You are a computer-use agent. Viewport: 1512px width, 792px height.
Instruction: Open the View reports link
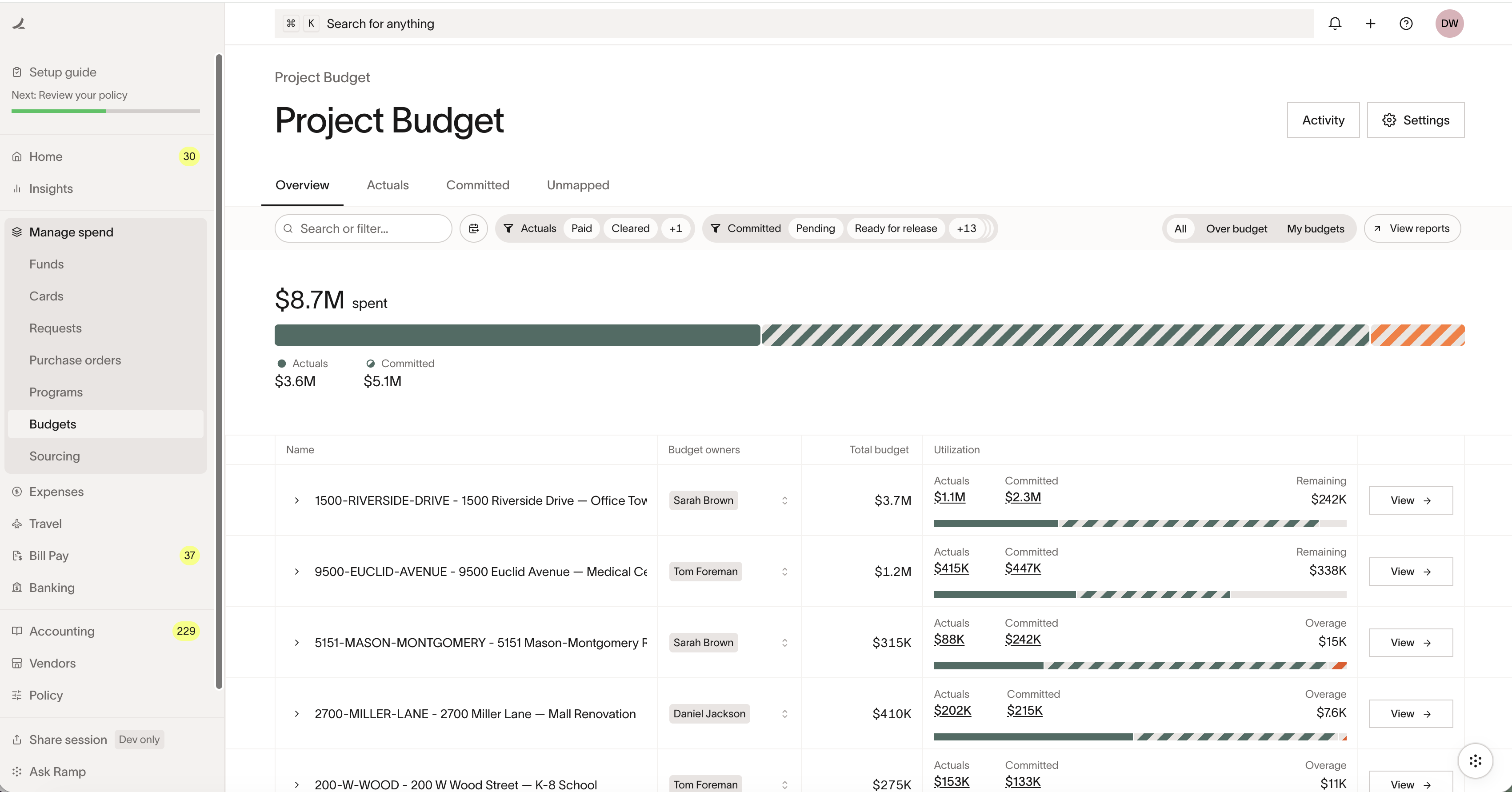point(1412,228)
